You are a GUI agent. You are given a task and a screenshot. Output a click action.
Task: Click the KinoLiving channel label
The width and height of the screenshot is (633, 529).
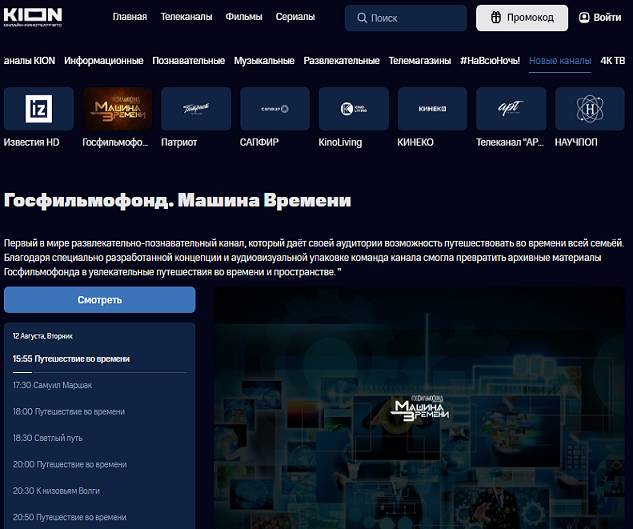[340, 142]
